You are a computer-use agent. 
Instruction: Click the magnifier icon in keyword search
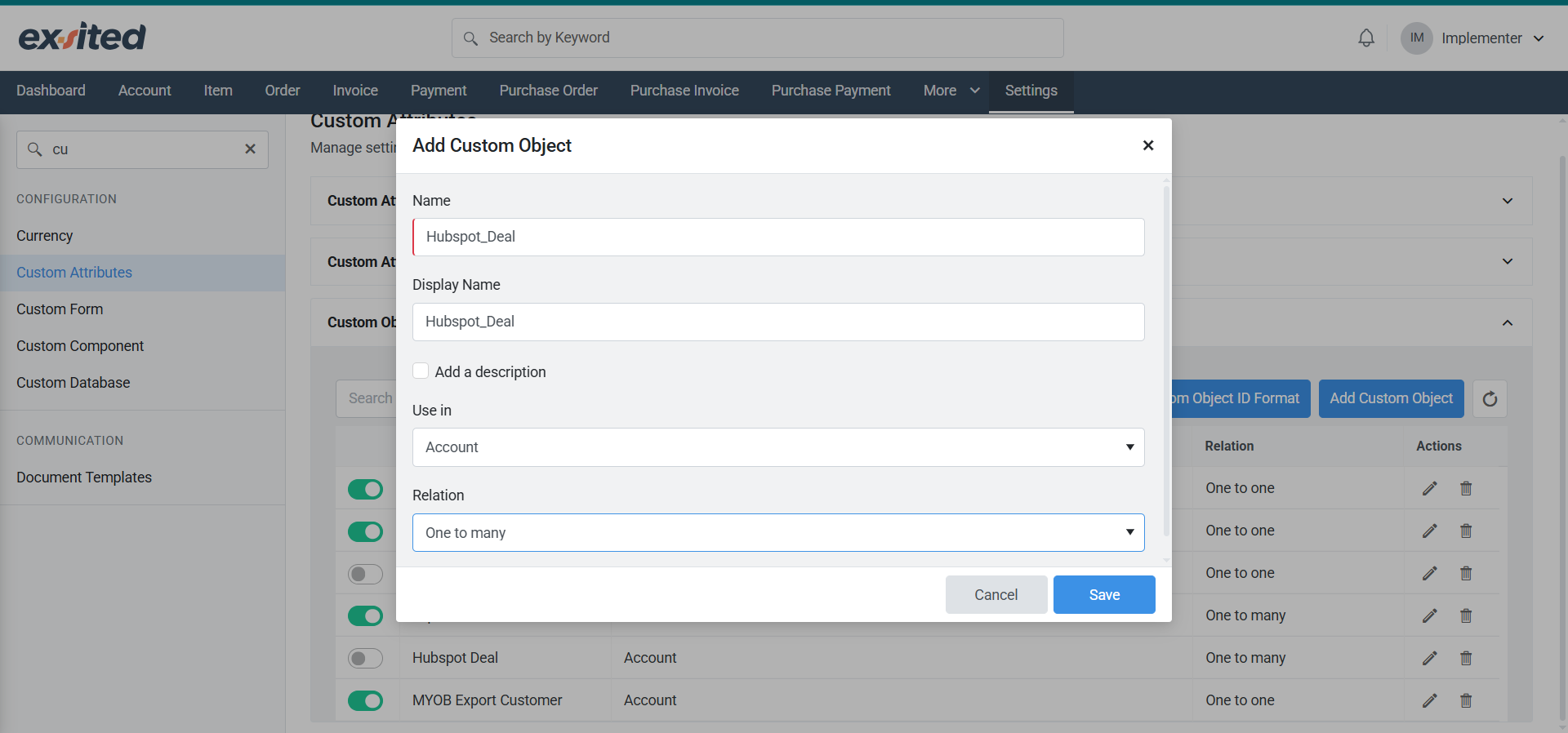(x=470, y=38)
